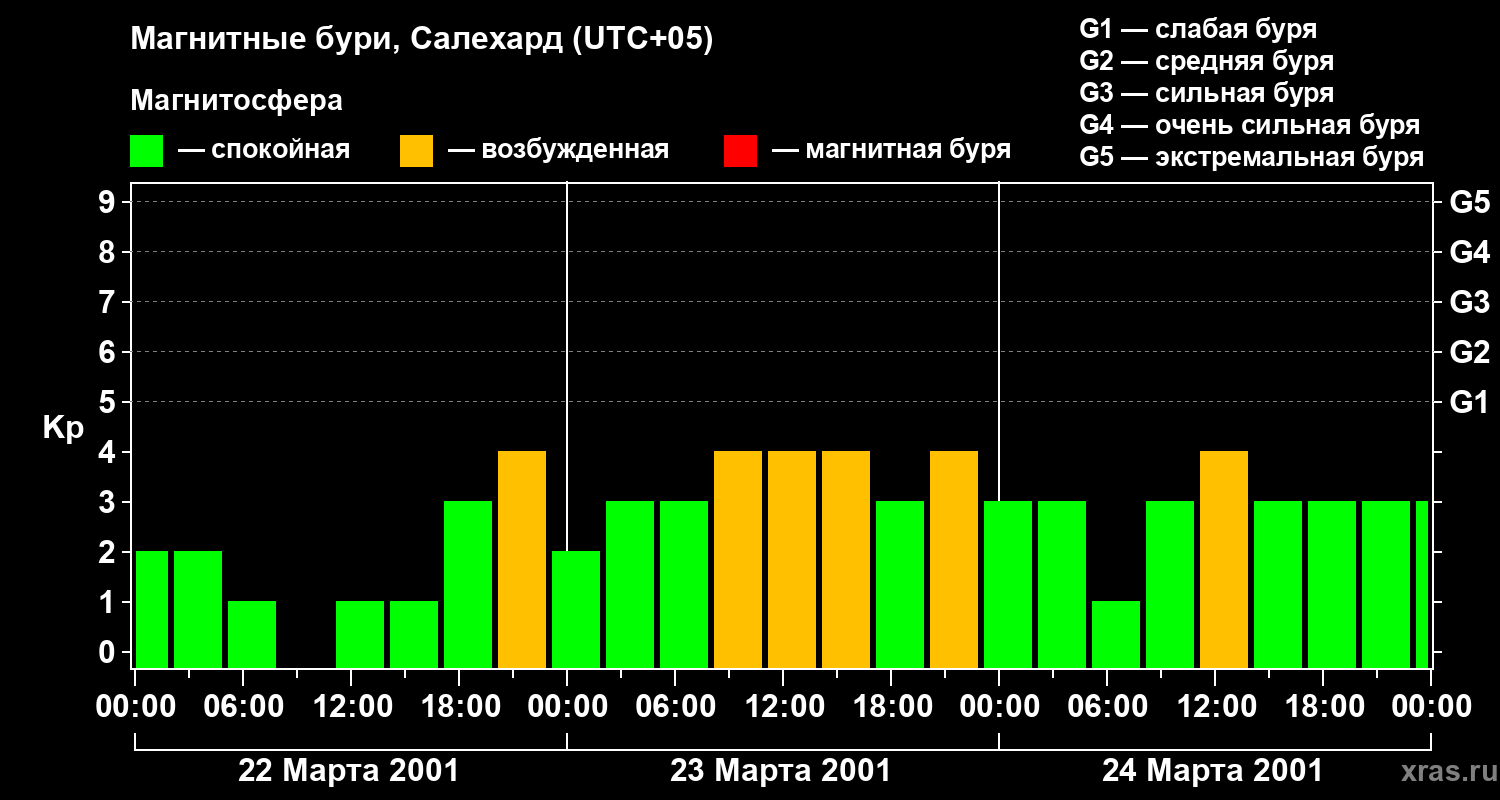Screen dimensions: 1500x800
Task: Click the green Kp 2 bar crossing midnight into 23 Марта
Action: pos(576,610)
